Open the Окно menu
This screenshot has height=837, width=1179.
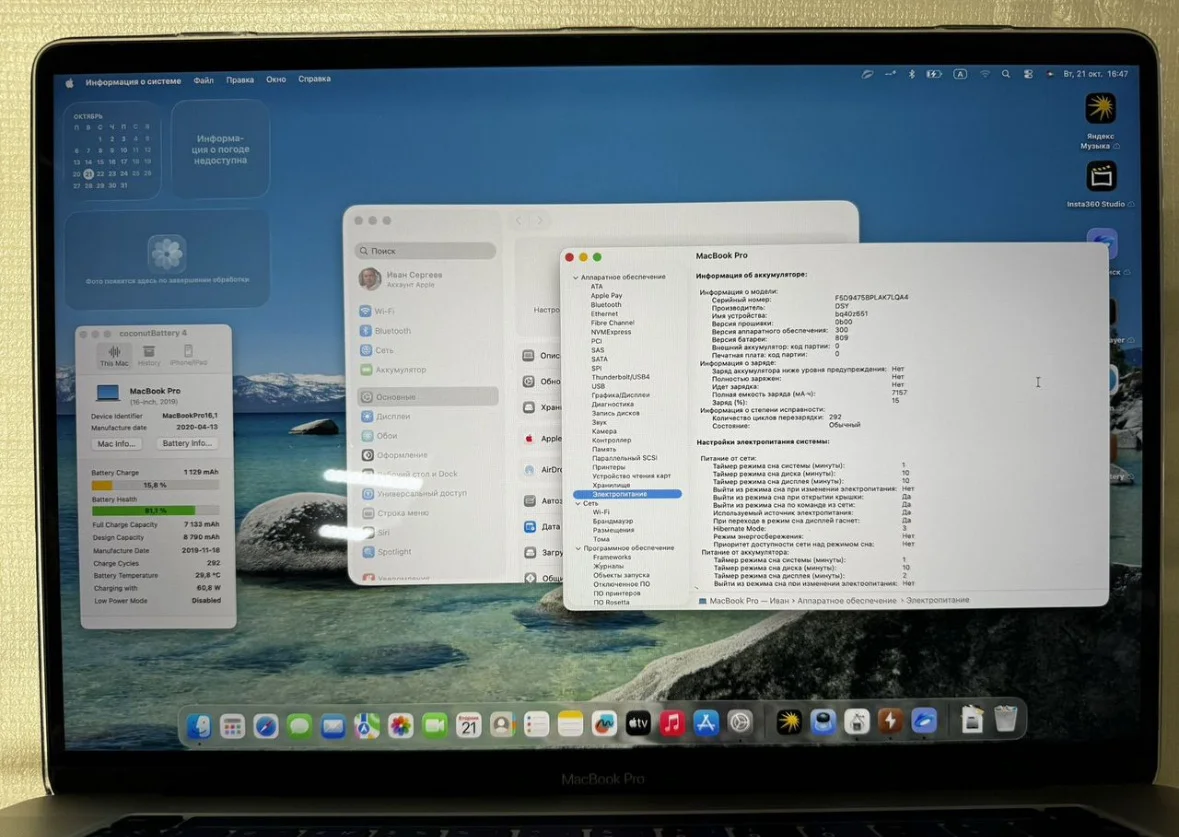276,79
